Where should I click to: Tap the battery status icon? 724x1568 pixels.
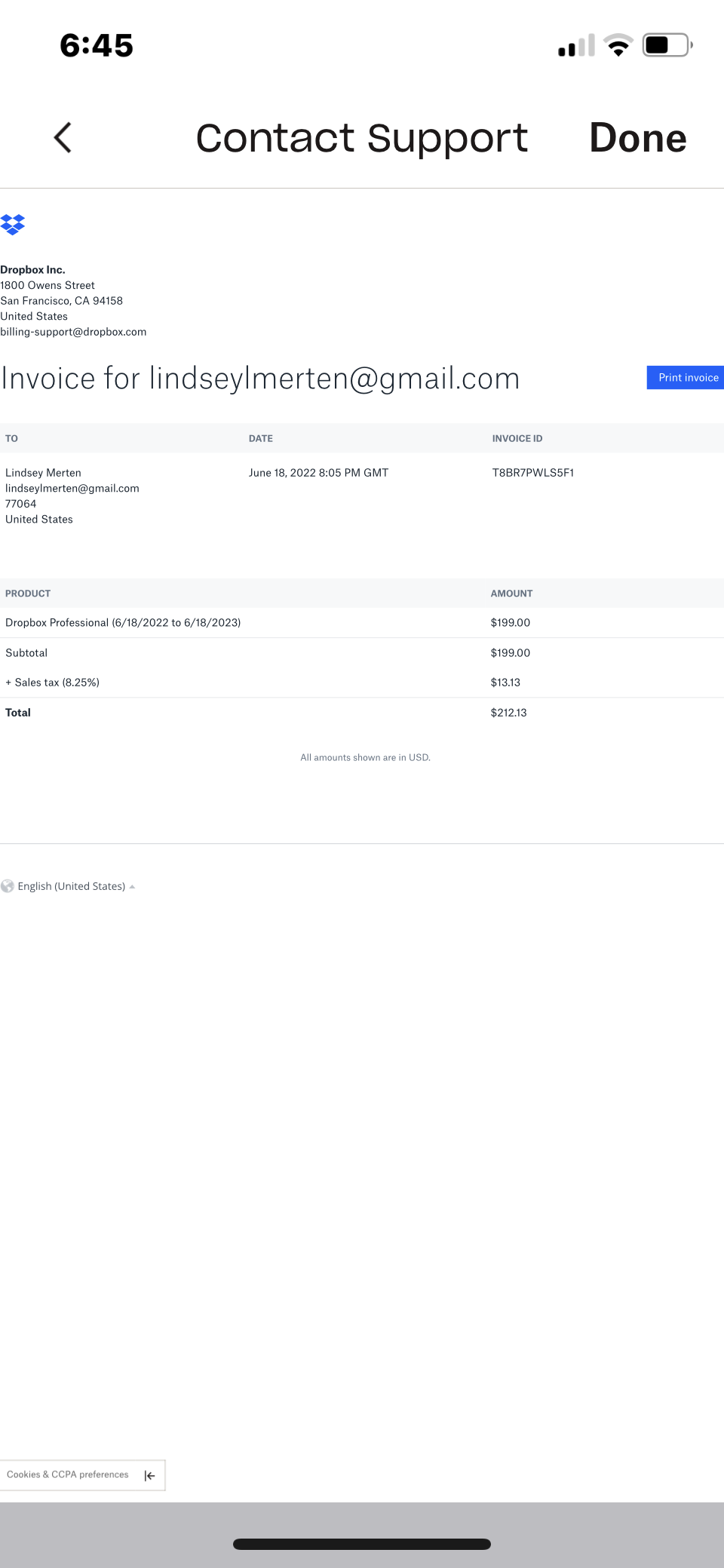(x=667, y=45)
